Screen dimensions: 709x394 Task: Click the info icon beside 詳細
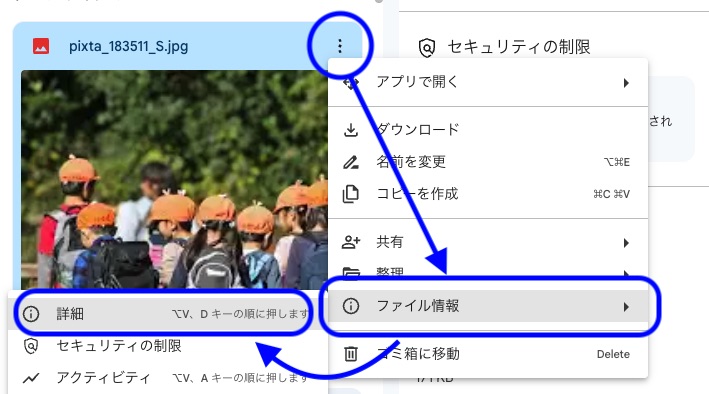click(x=31, y=314)
